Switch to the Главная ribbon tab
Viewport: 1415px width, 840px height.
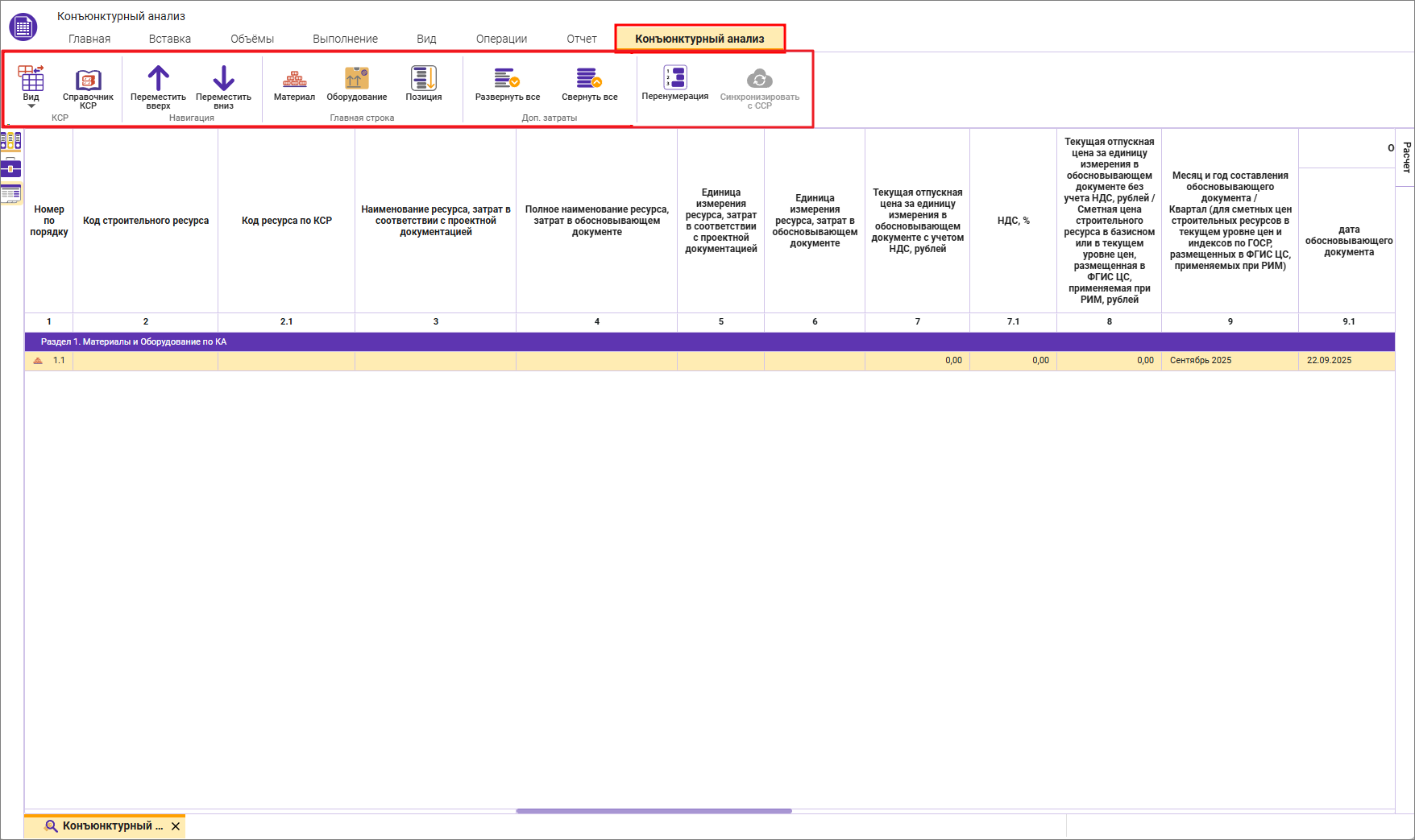(x=89, y=39)
